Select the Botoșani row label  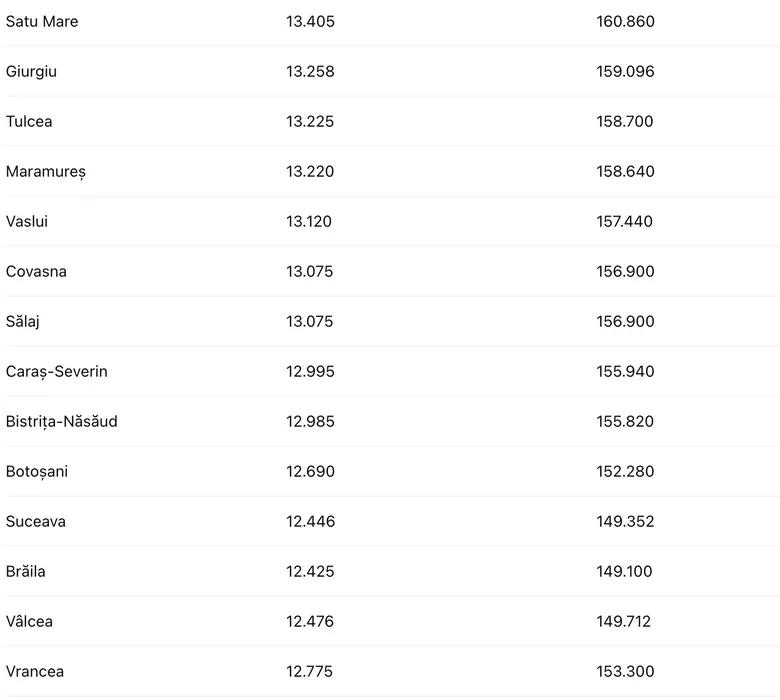pyautogui.click(x=37, y=472)
